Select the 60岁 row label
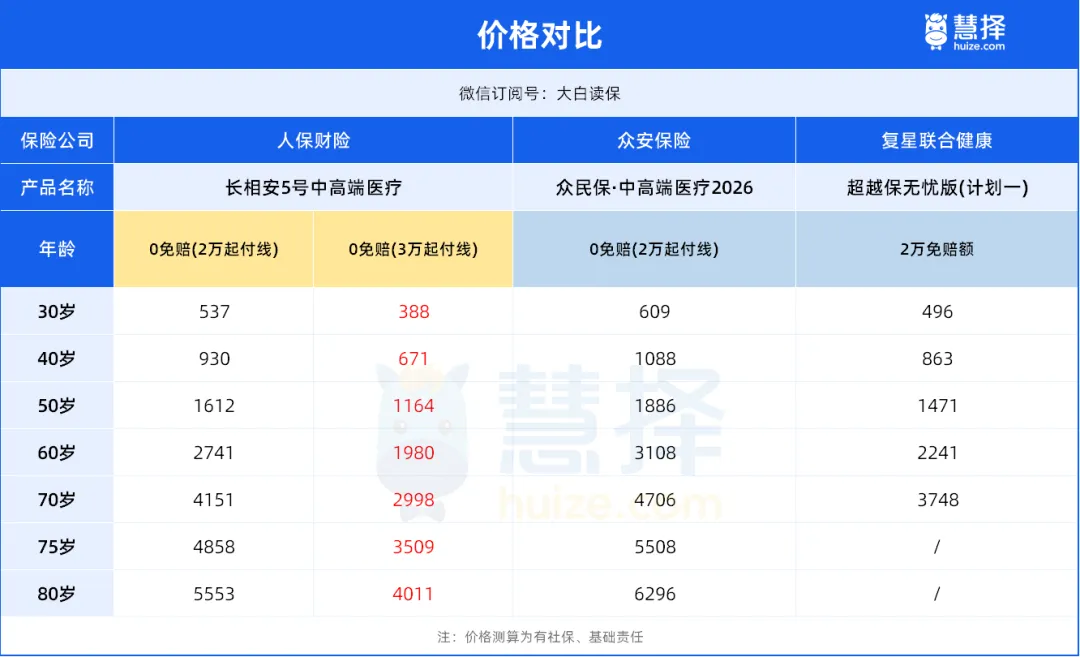The image size is (1080, 657). click(x=57, y=452)
